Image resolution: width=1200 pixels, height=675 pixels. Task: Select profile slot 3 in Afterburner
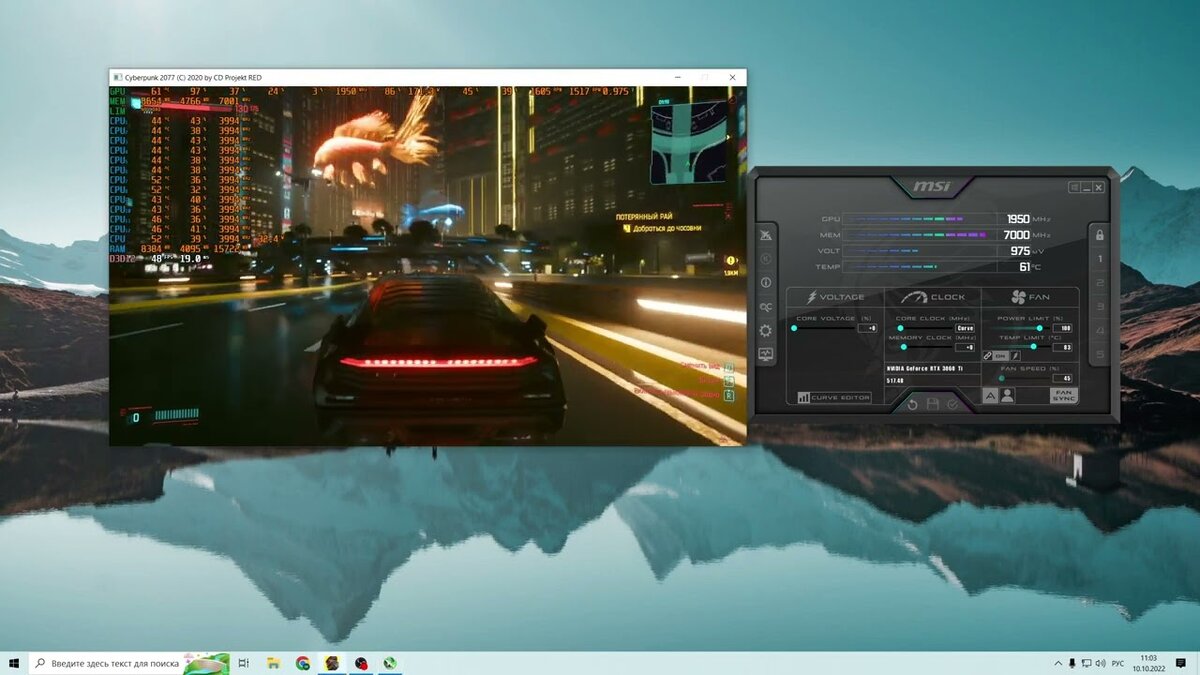coord(1099,307)
